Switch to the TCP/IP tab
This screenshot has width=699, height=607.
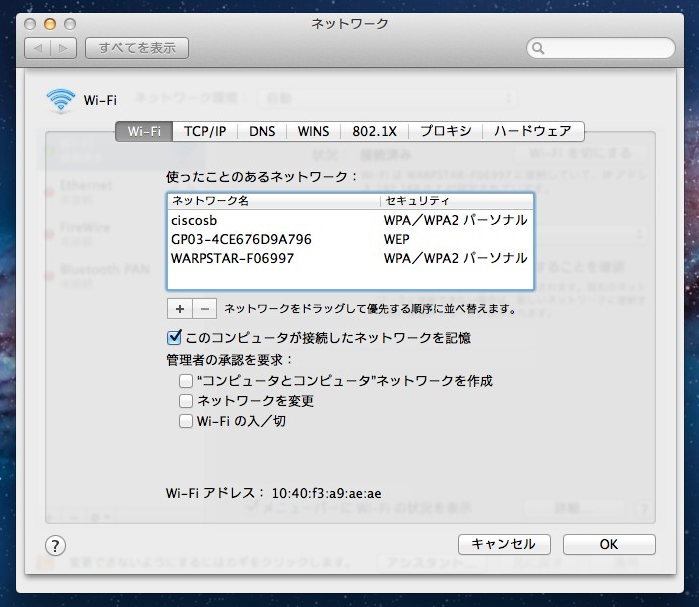coord(204,131)
